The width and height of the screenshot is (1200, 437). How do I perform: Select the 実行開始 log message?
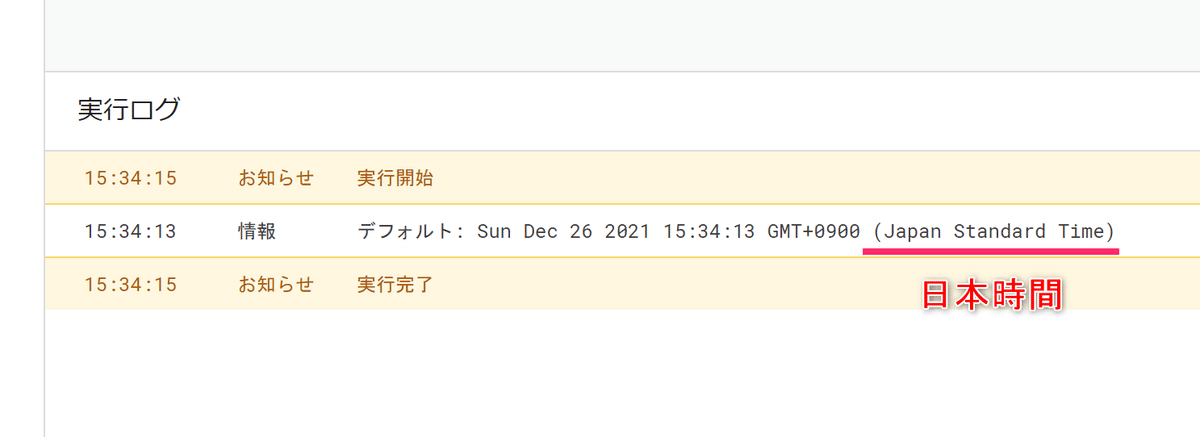click(x=395, y=179)
